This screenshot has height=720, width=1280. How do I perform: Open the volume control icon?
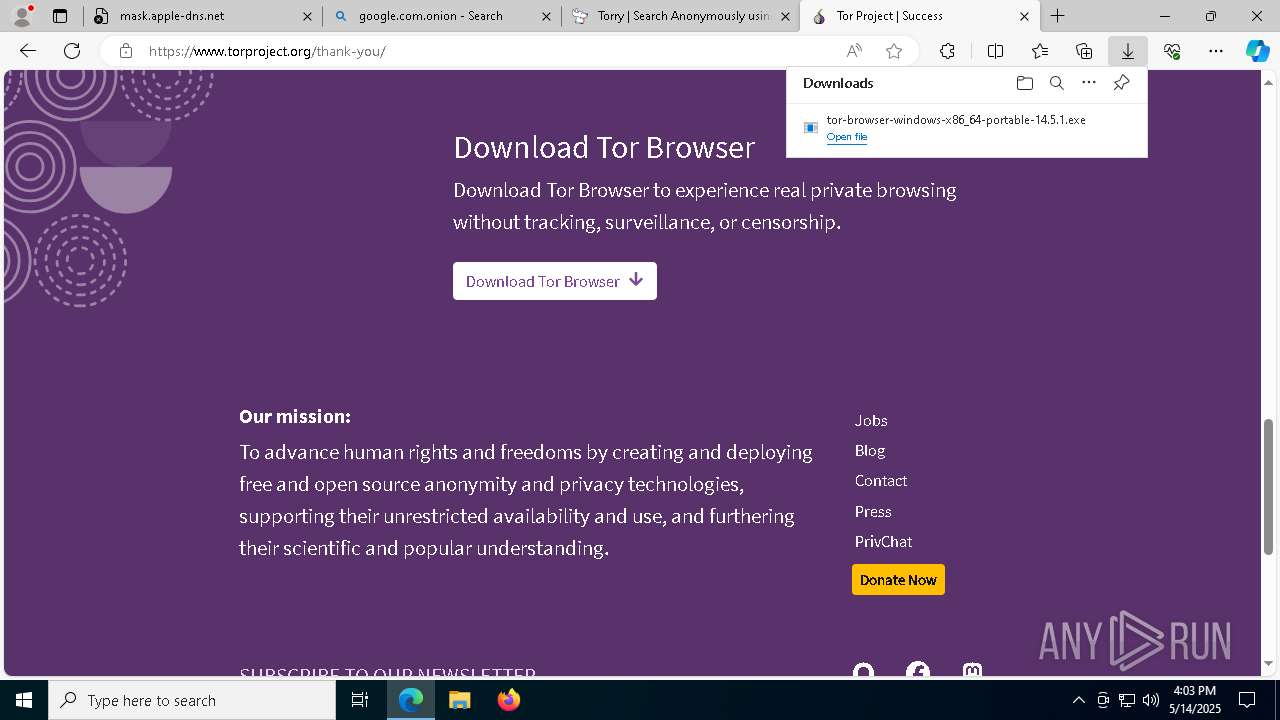[x=1150, y=700]
